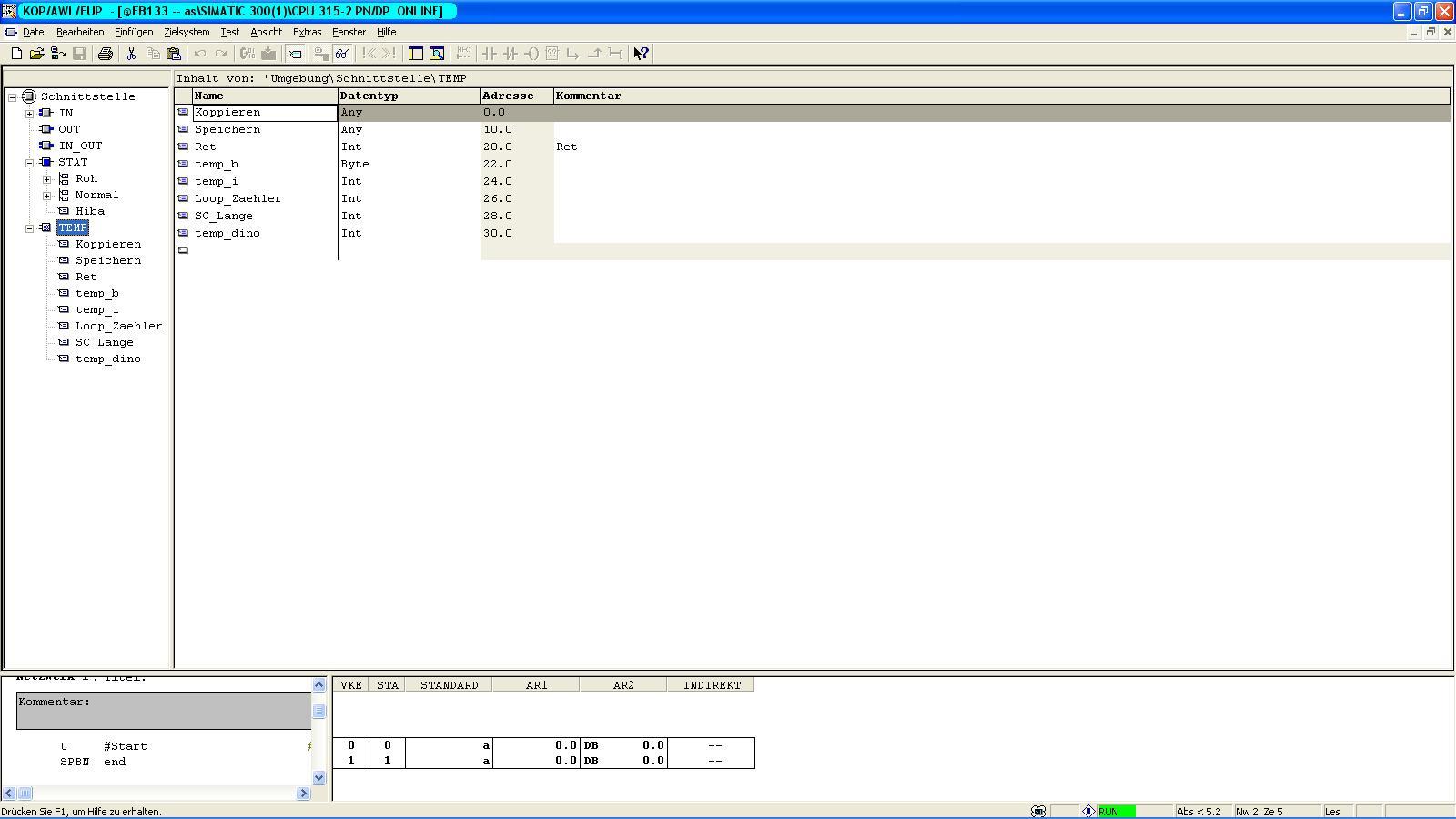1456x819 pixels.
Task: Open the Bearbeiten menu
Action: pos(80,32)
